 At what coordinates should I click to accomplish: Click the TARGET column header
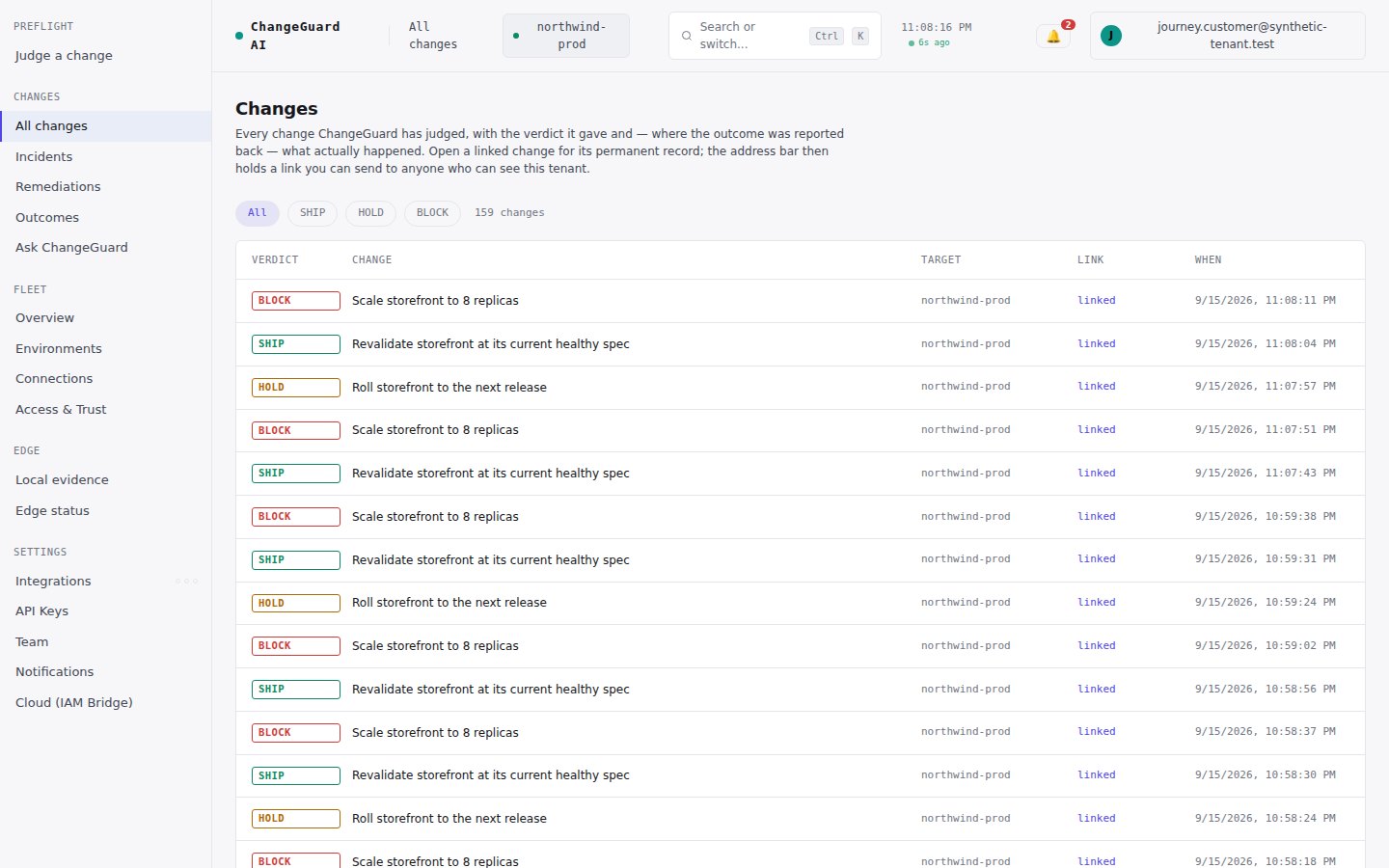[940, 260]
